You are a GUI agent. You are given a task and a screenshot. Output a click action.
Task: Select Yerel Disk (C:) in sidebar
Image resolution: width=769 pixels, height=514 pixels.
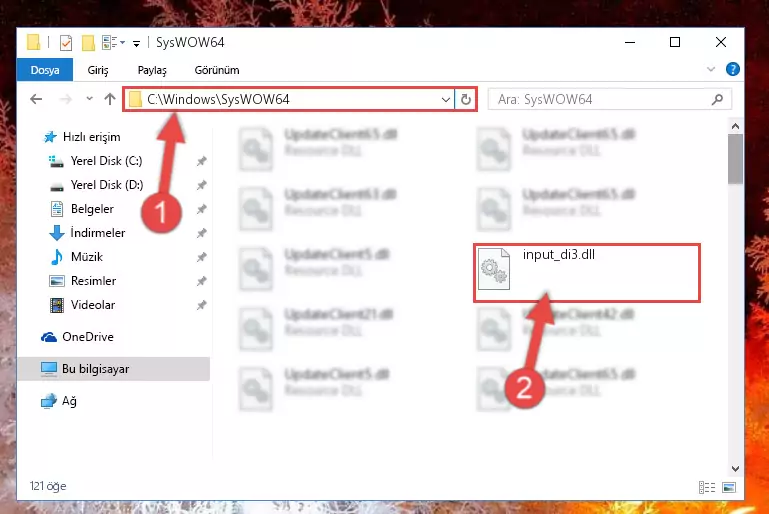106,161
